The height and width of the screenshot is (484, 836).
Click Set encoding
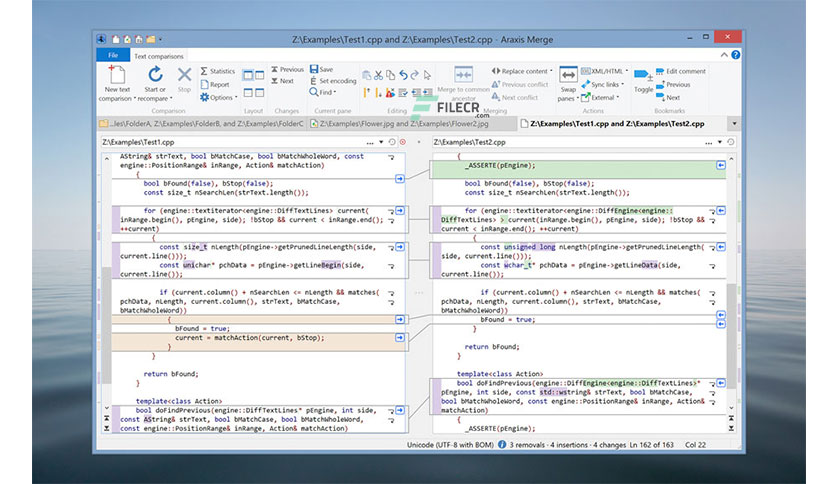333,81
